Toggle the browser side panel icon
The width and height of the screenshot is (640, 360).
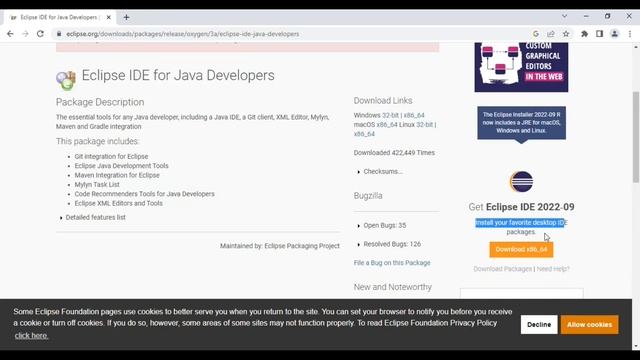(599, 34)
